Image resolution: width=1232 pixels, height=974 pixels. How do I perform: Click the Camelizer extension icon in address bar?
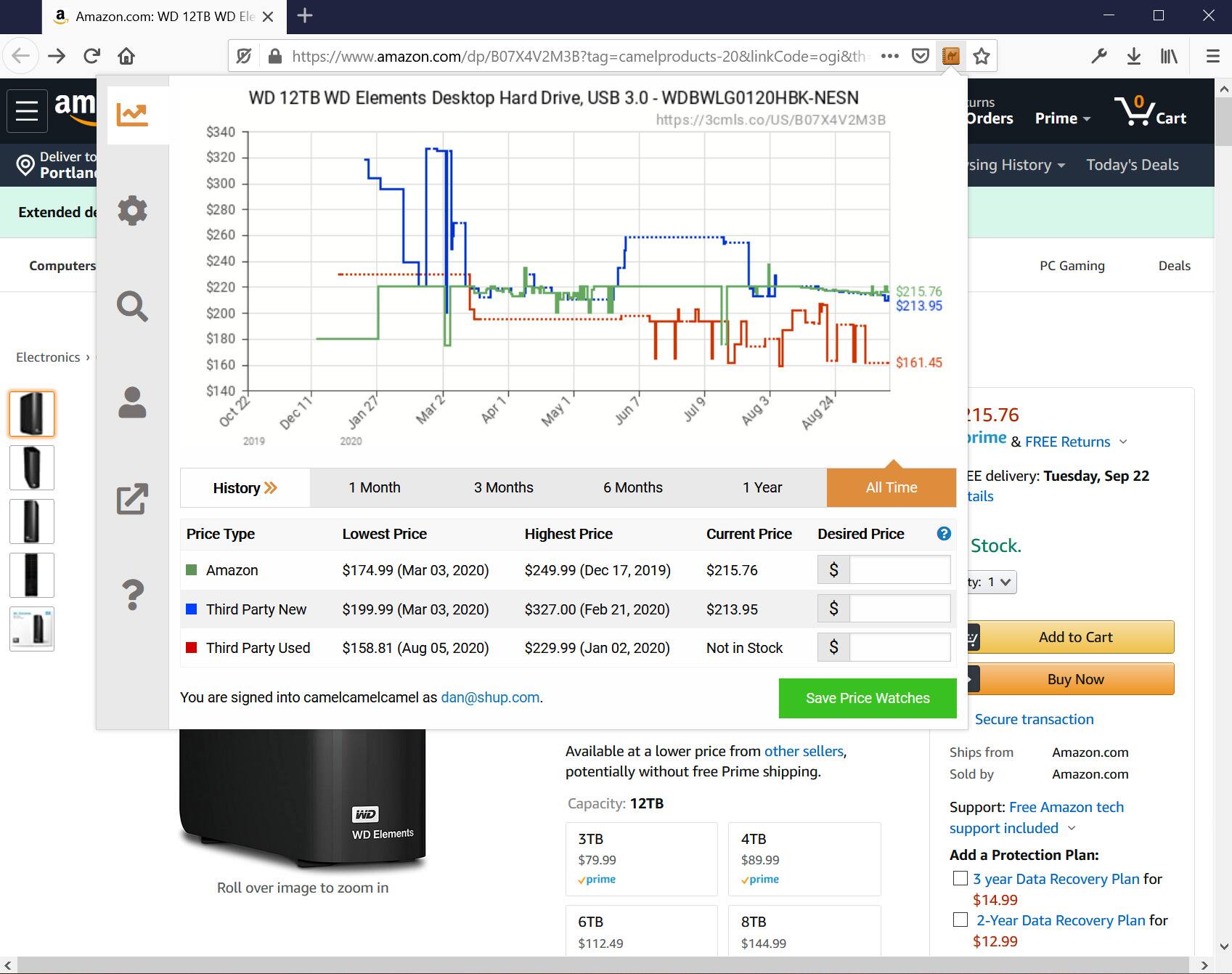pyautogui.click(x=951, y=56)
